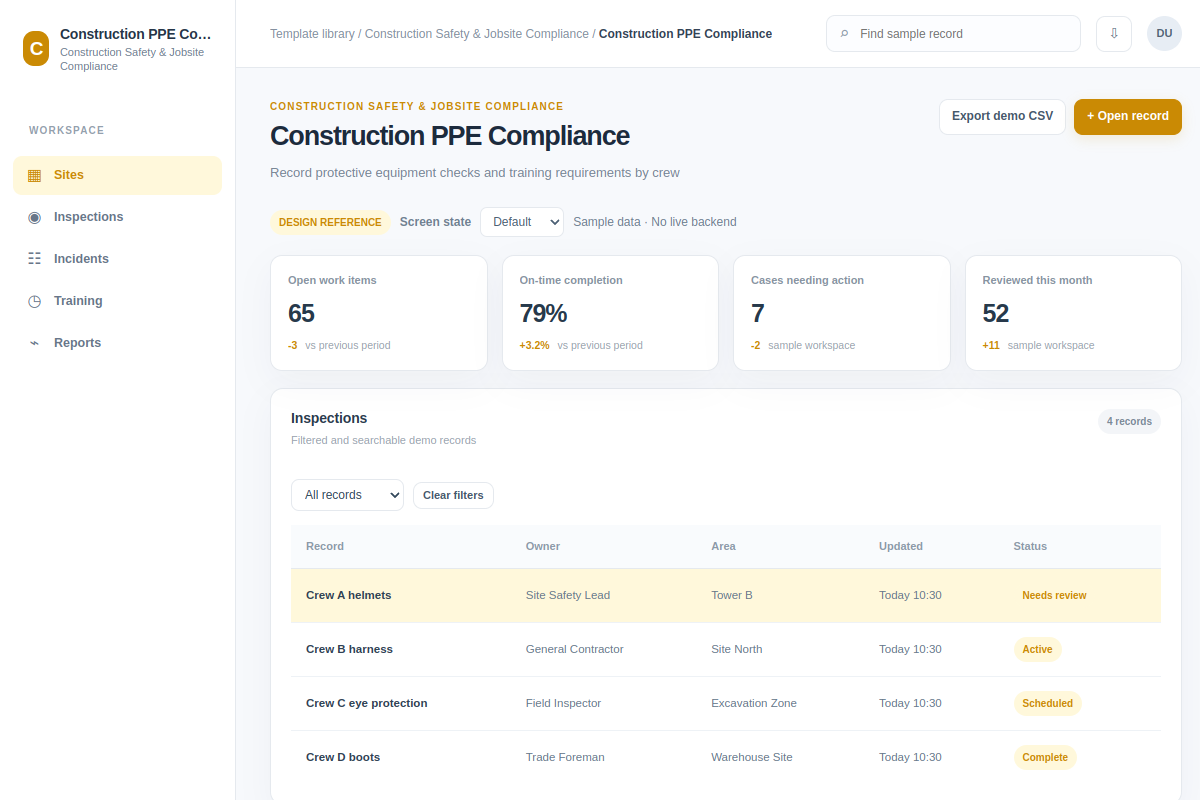
Task: Open the Reports section
Action: 117,343
